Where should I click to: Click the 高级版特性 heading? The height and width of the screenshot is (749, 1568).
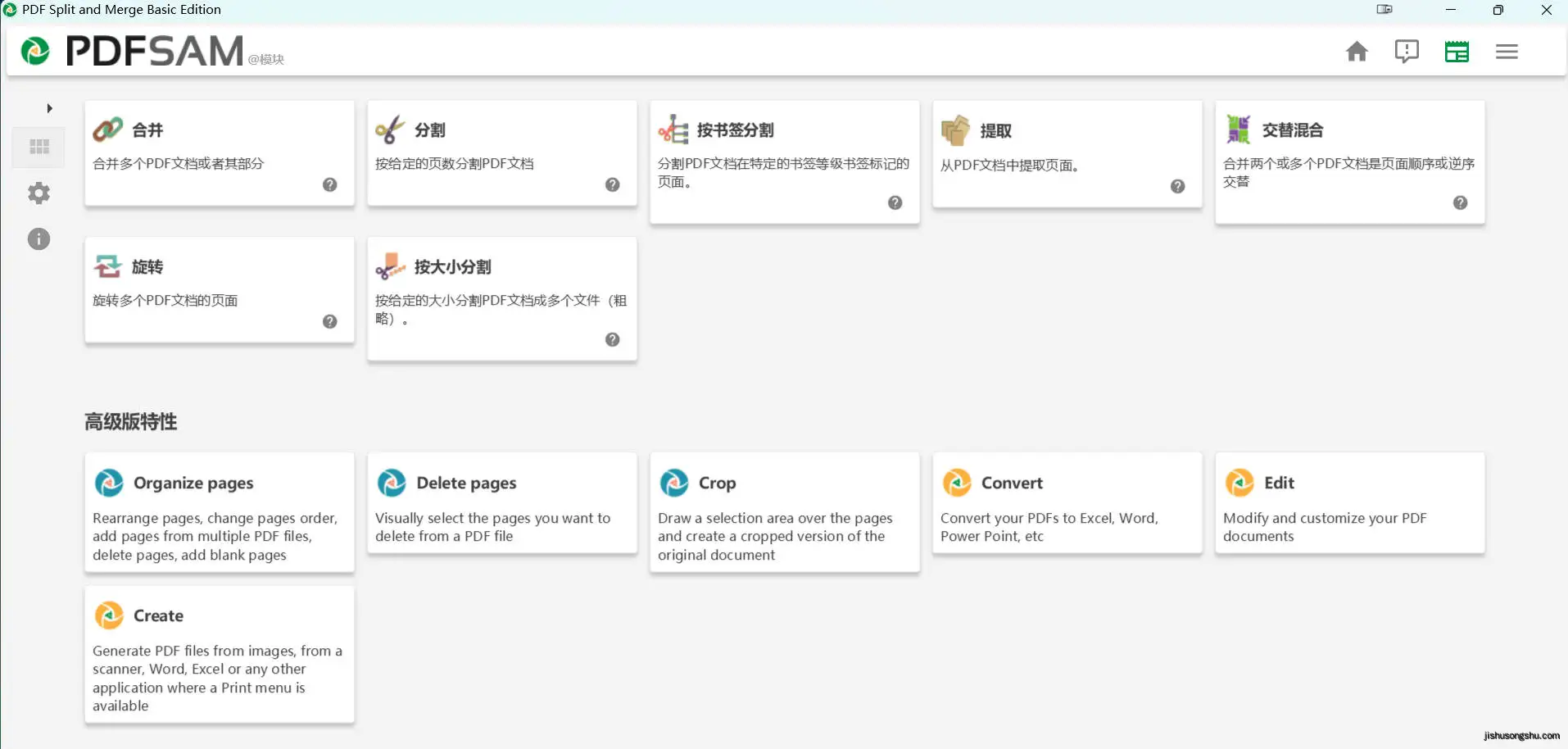(x=131, y=421)
